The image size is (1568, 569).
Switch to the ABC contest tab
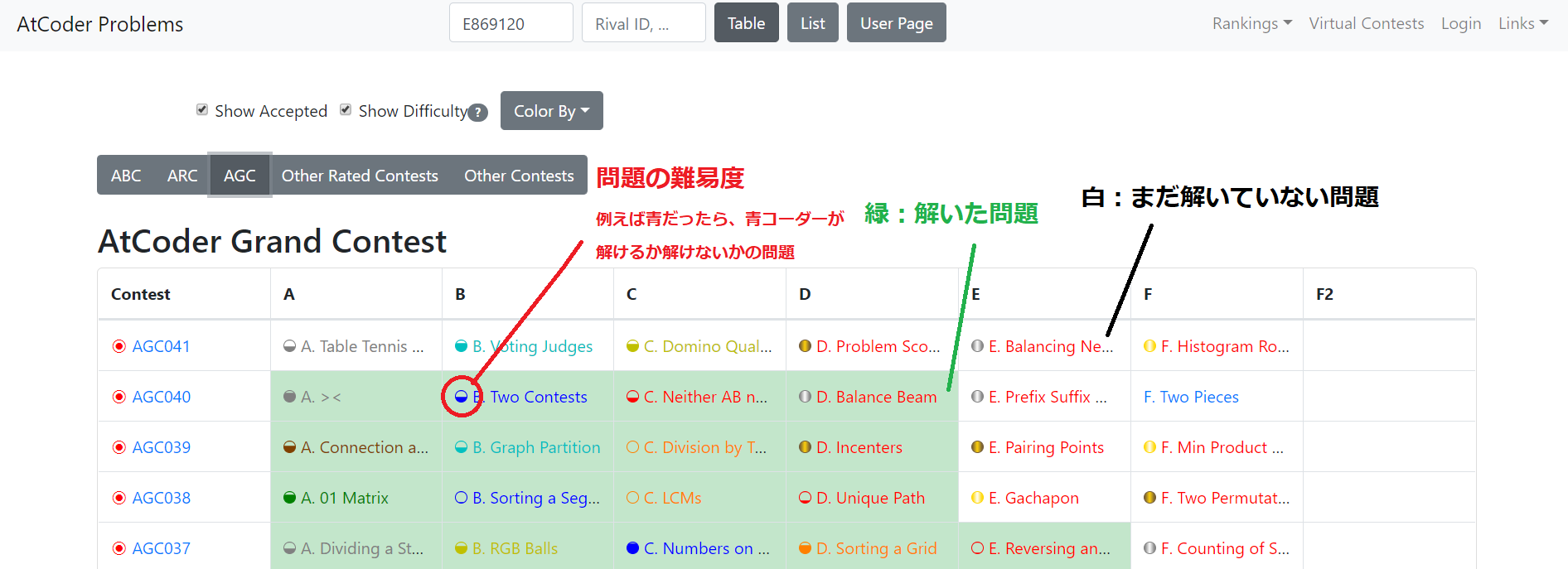tap(126, 176)
